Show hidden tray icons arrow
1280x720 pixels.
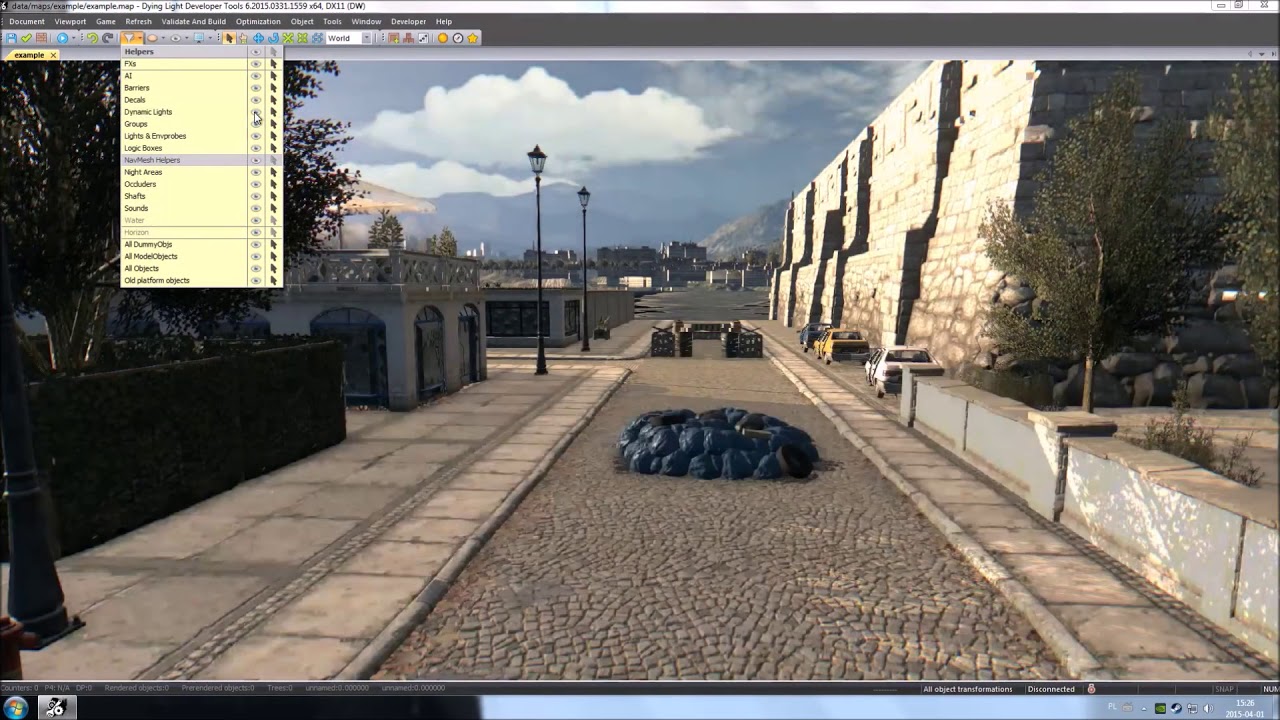[1144, 709]
